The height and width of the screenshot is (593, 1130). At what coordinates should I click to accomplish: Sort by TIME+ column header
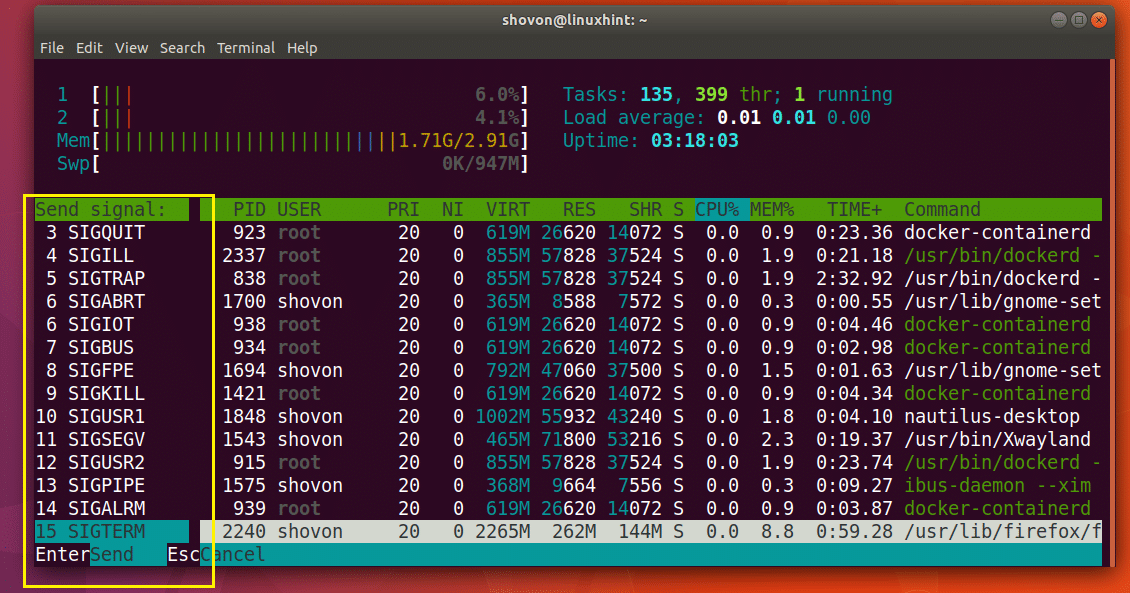click(x=854, y=210)
